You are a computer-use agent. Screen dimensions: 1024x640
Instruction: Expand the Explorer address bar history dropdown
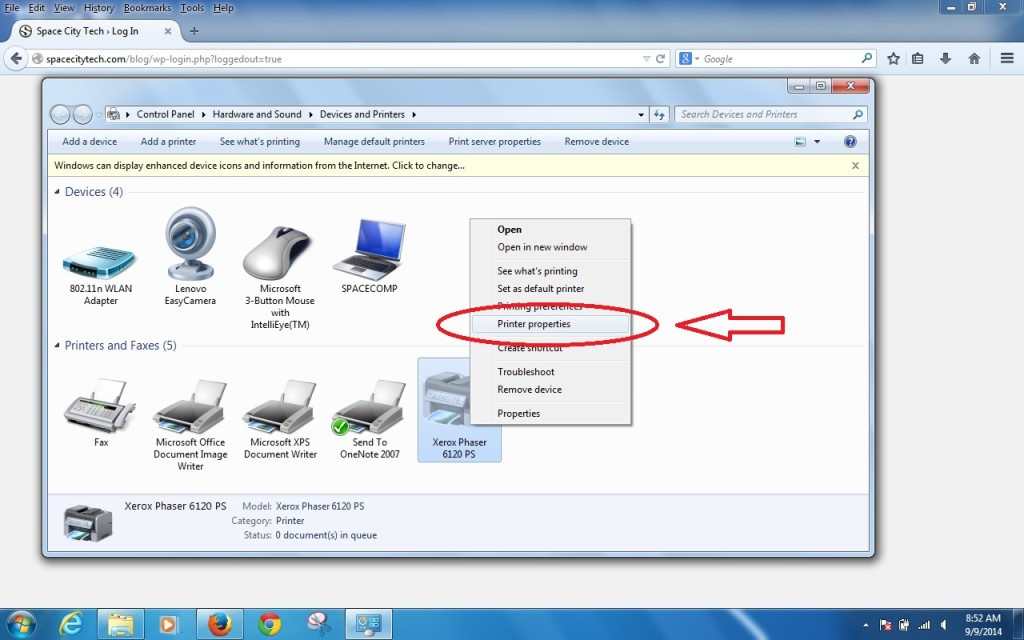tap(641, 114)
